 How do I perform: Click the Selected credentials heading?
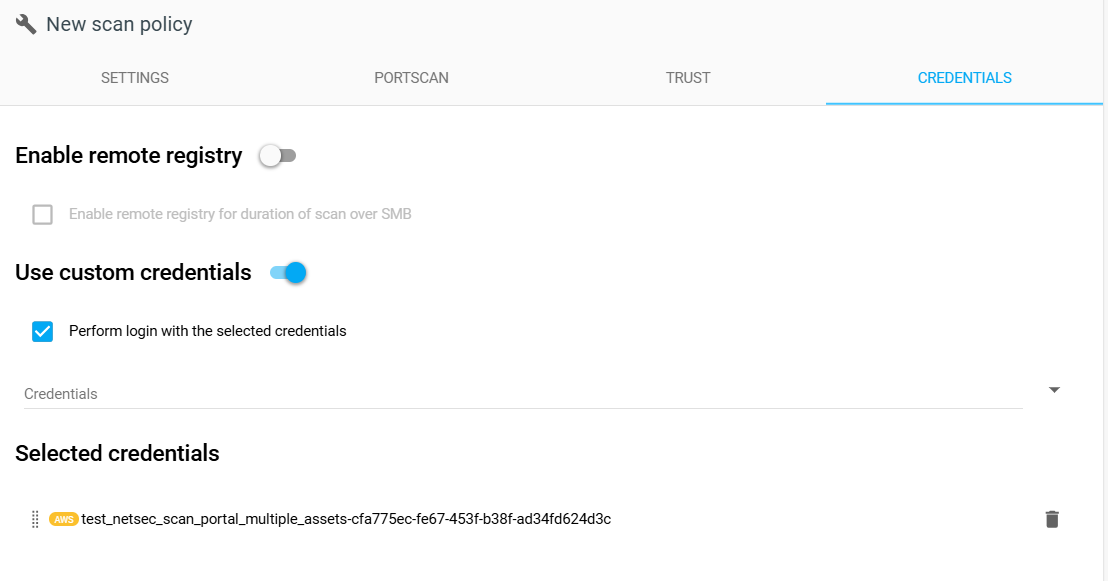click(117, 453)
